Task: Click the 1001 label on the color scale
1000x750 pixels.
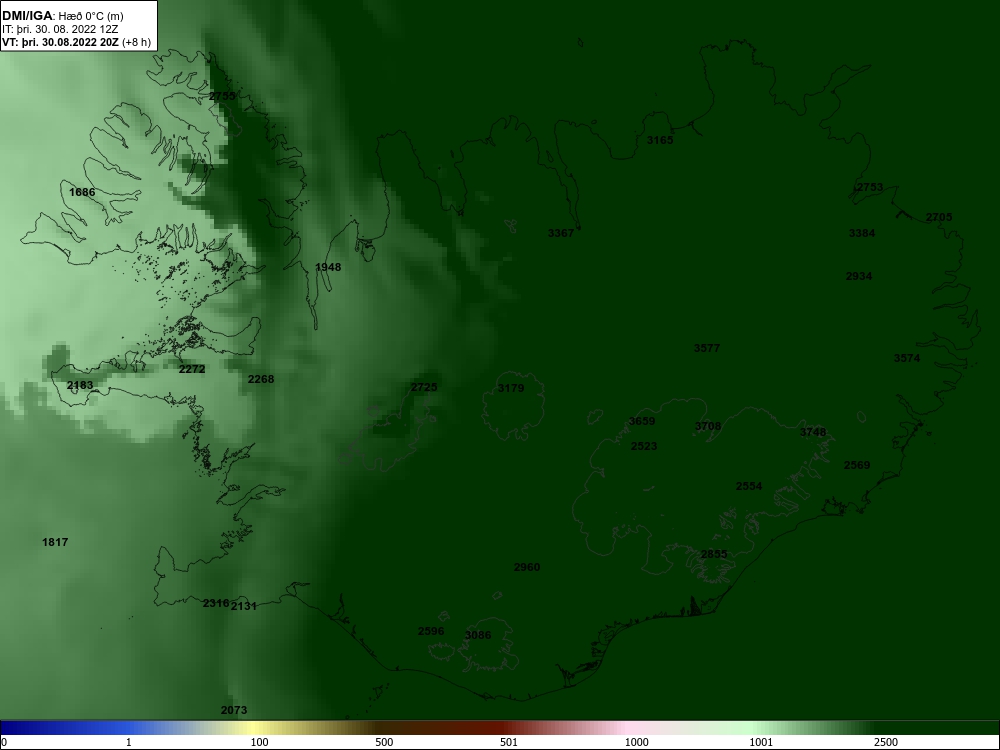Action: point(761,742)
